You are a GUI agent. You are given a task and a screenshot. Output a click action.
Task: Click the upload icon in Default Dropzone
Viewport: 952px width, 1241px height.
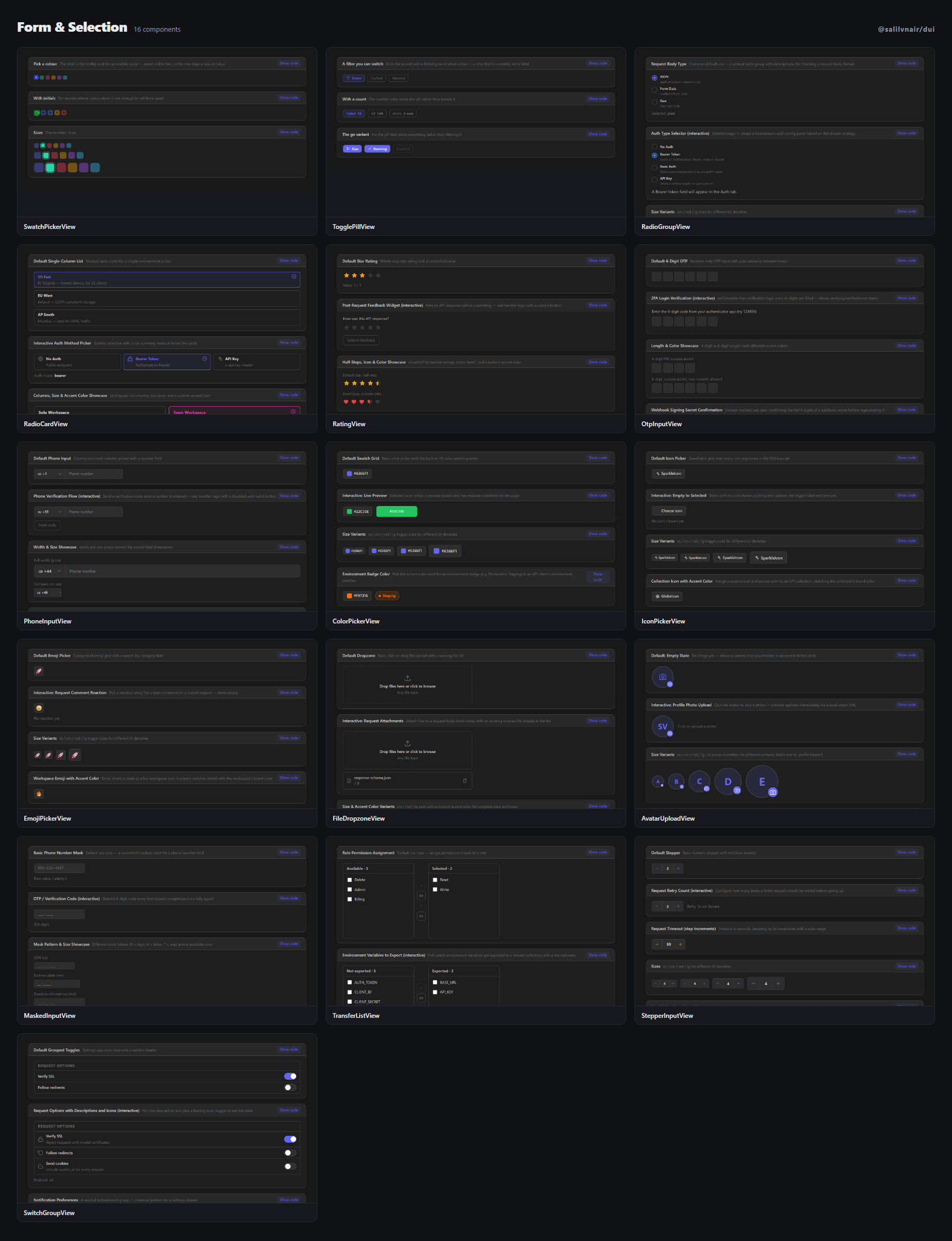tap(407, 678)
